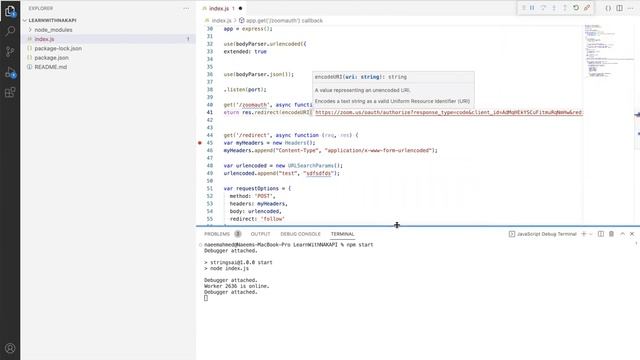
Task: Open the Explorer view in activity bar
Action: [10, 11]
